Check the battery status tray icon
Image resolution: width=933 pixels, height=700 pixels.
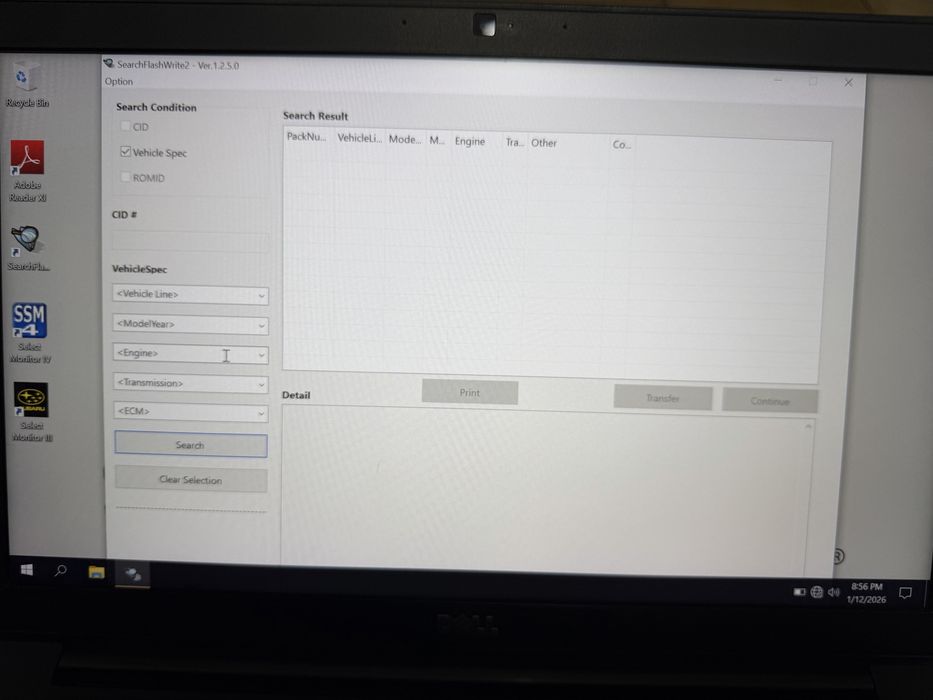(800, 592)
